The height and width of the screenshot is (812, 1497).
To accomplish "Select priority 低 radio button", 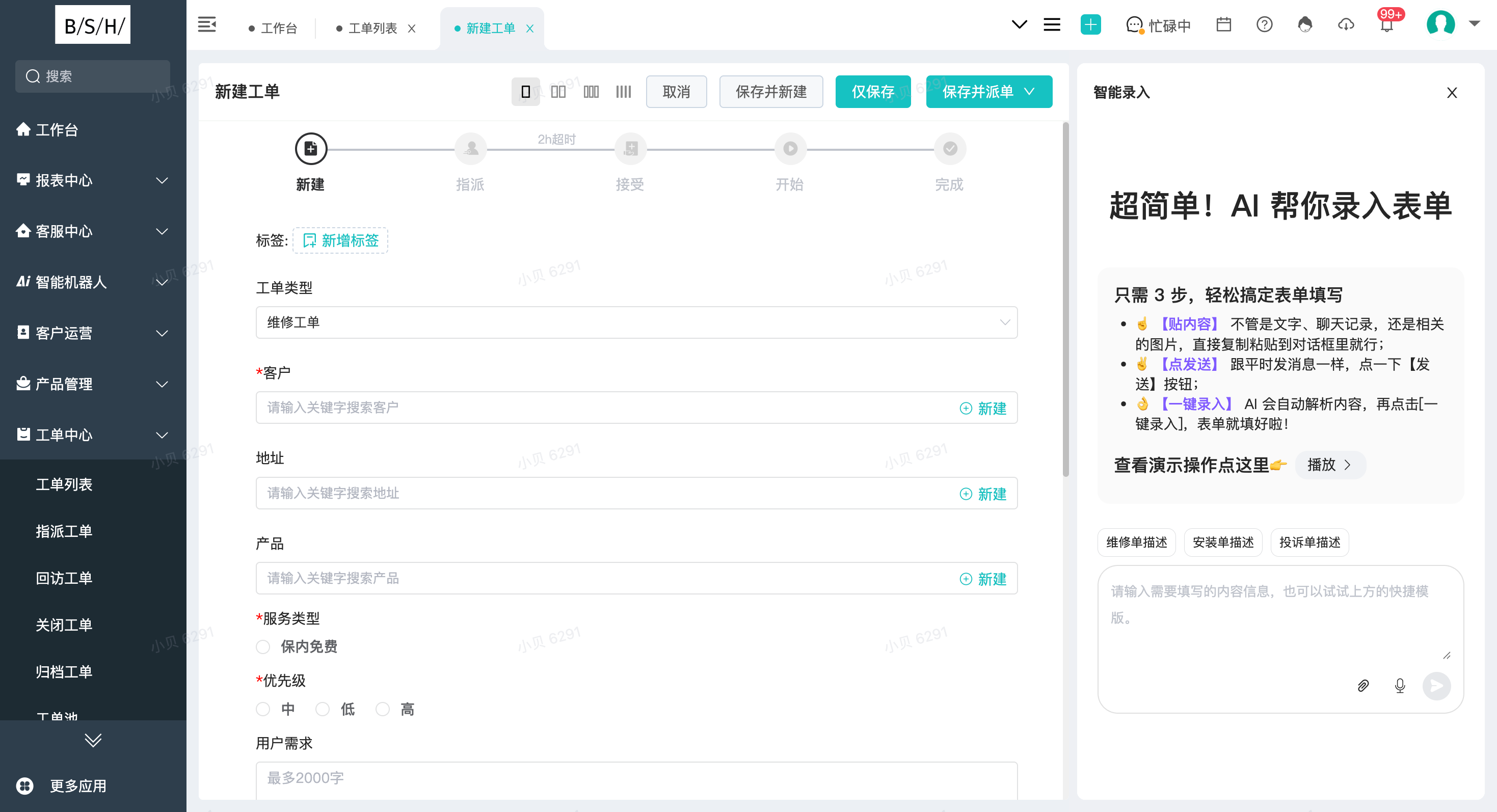I will 323,709.
